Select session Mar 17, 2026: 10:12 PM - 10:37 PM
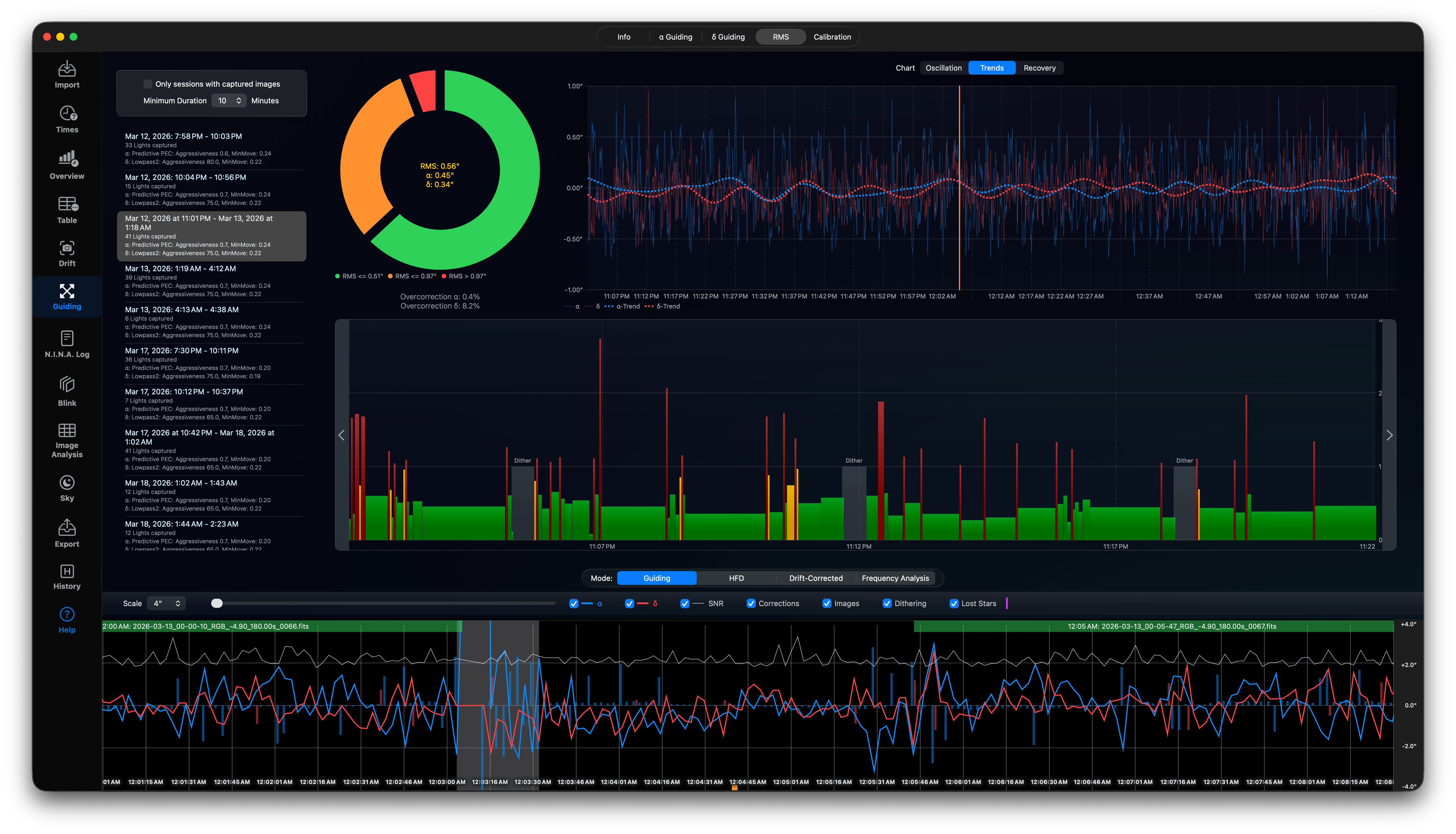Screen dimensions: 1456x834 211,404
